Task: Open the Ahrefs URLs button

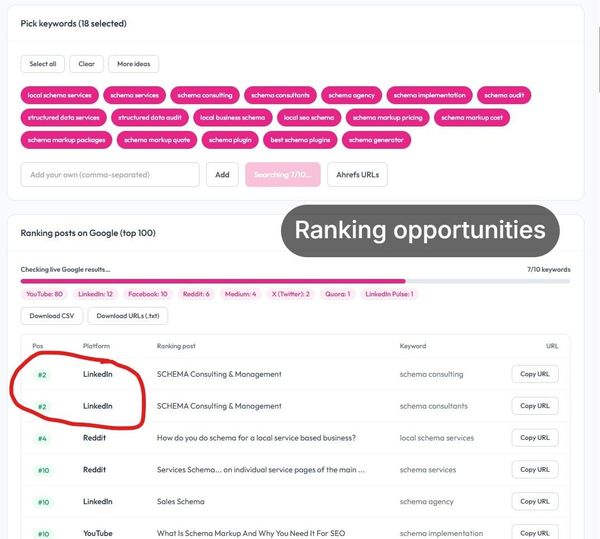Action: (x=357, y=175)
